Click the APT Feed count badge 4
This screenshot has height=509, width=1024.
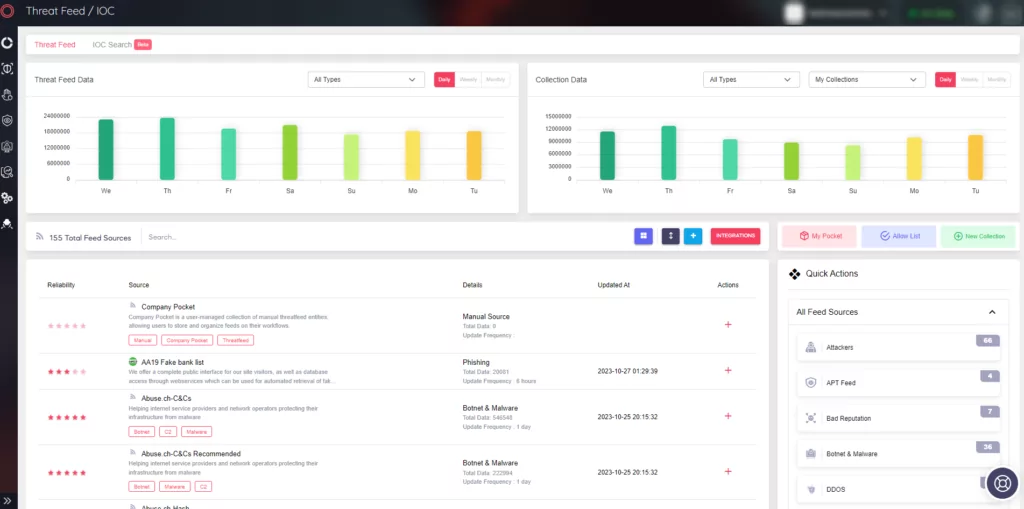[989, 376]
